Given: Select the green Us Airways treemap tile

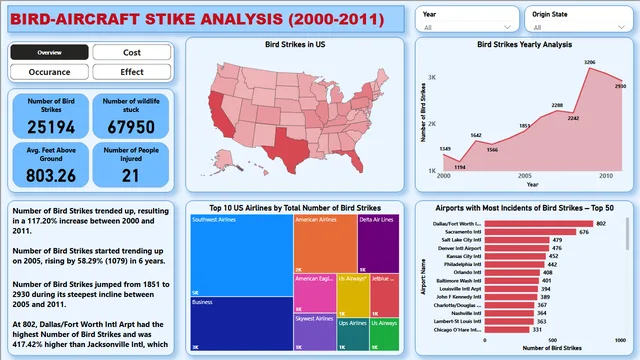Looking at the screenshot, I should point(384,335).
